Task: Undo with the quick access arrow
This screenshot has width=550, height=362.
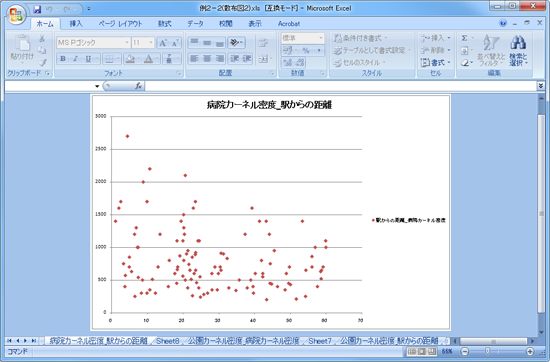Action: [49, 9]
